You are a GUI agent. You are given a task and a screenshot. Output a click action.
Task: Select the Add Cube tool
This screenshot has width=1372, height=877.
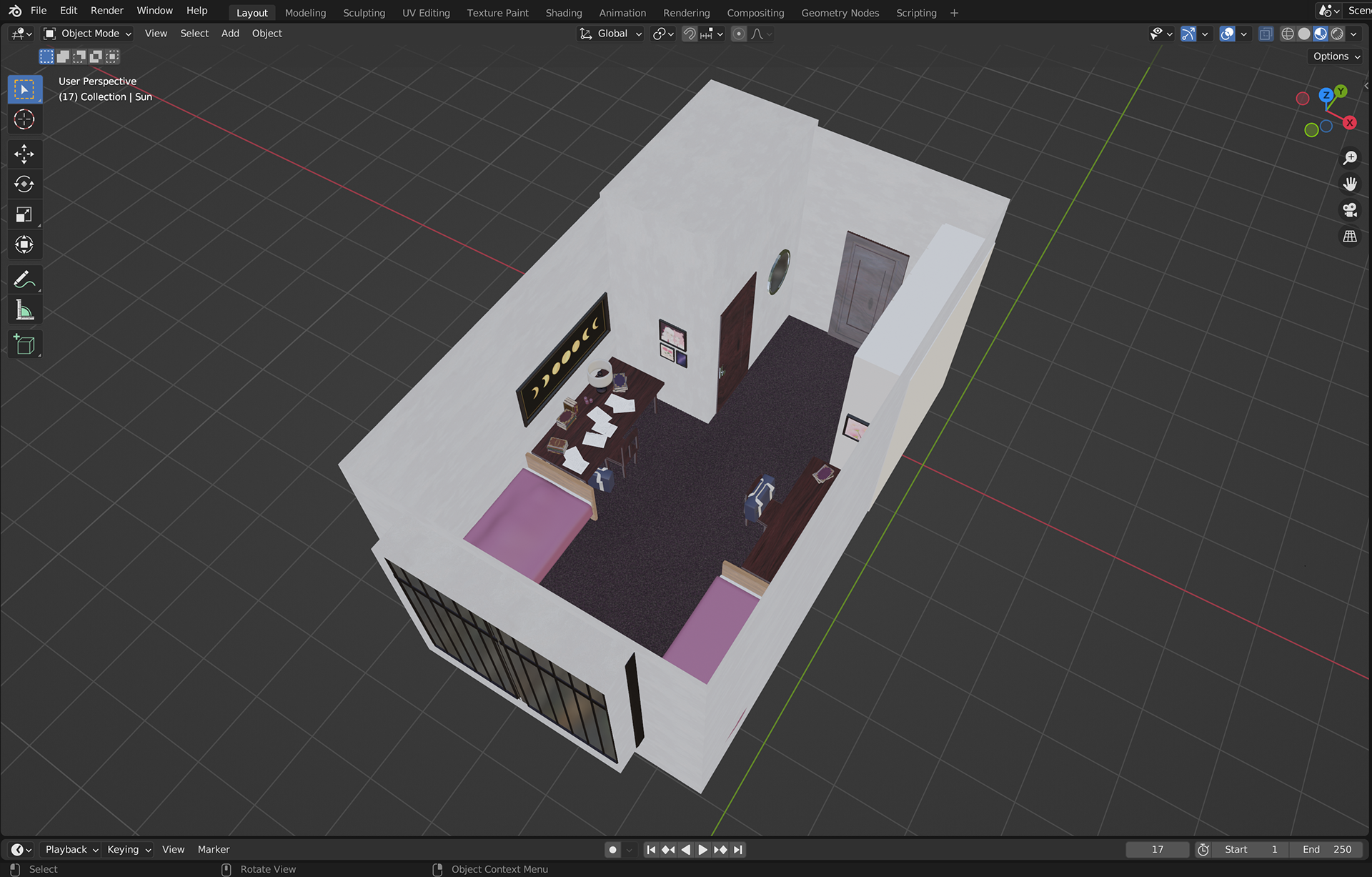[24, 345]
